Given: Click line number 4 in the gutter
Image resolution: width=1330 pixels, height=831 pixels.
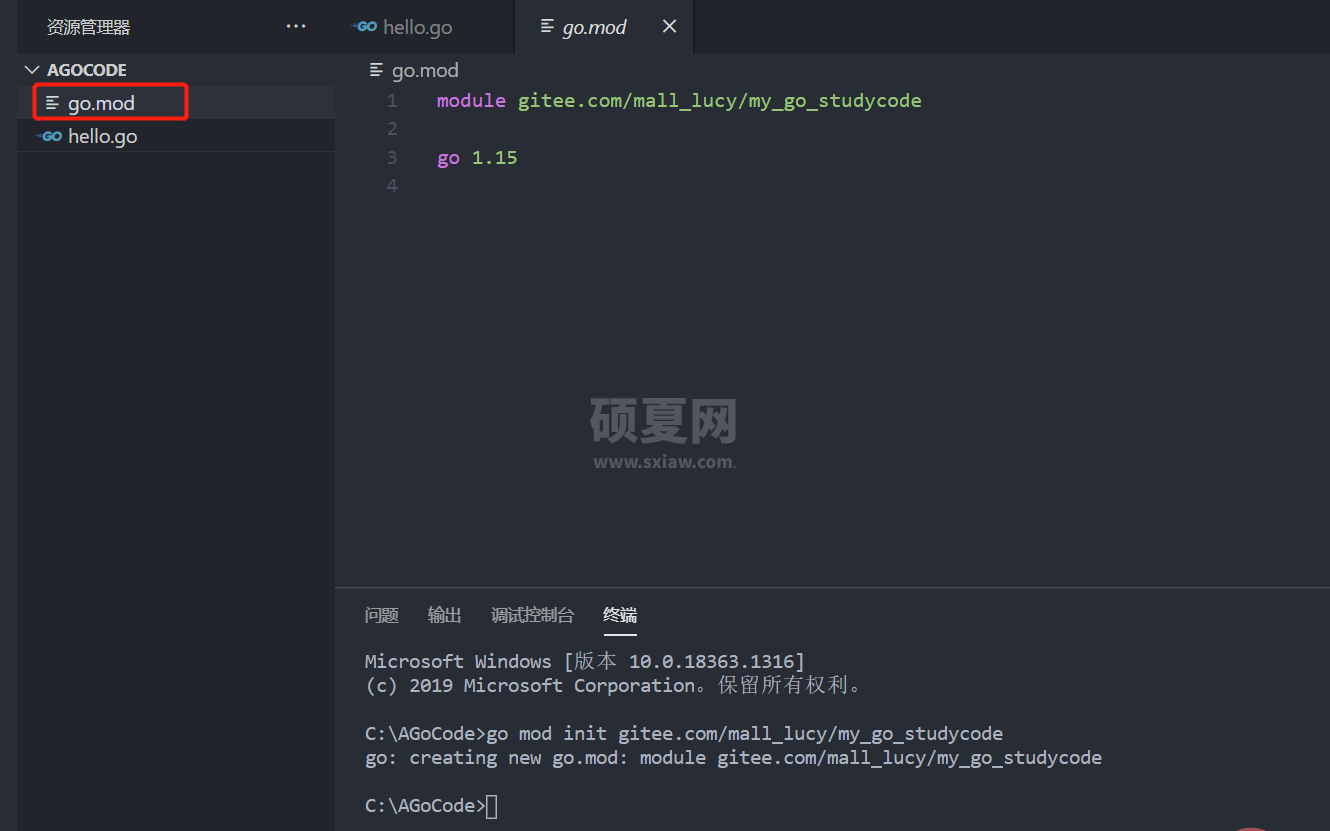Looking at the screenshot, I should pos(392,186).
